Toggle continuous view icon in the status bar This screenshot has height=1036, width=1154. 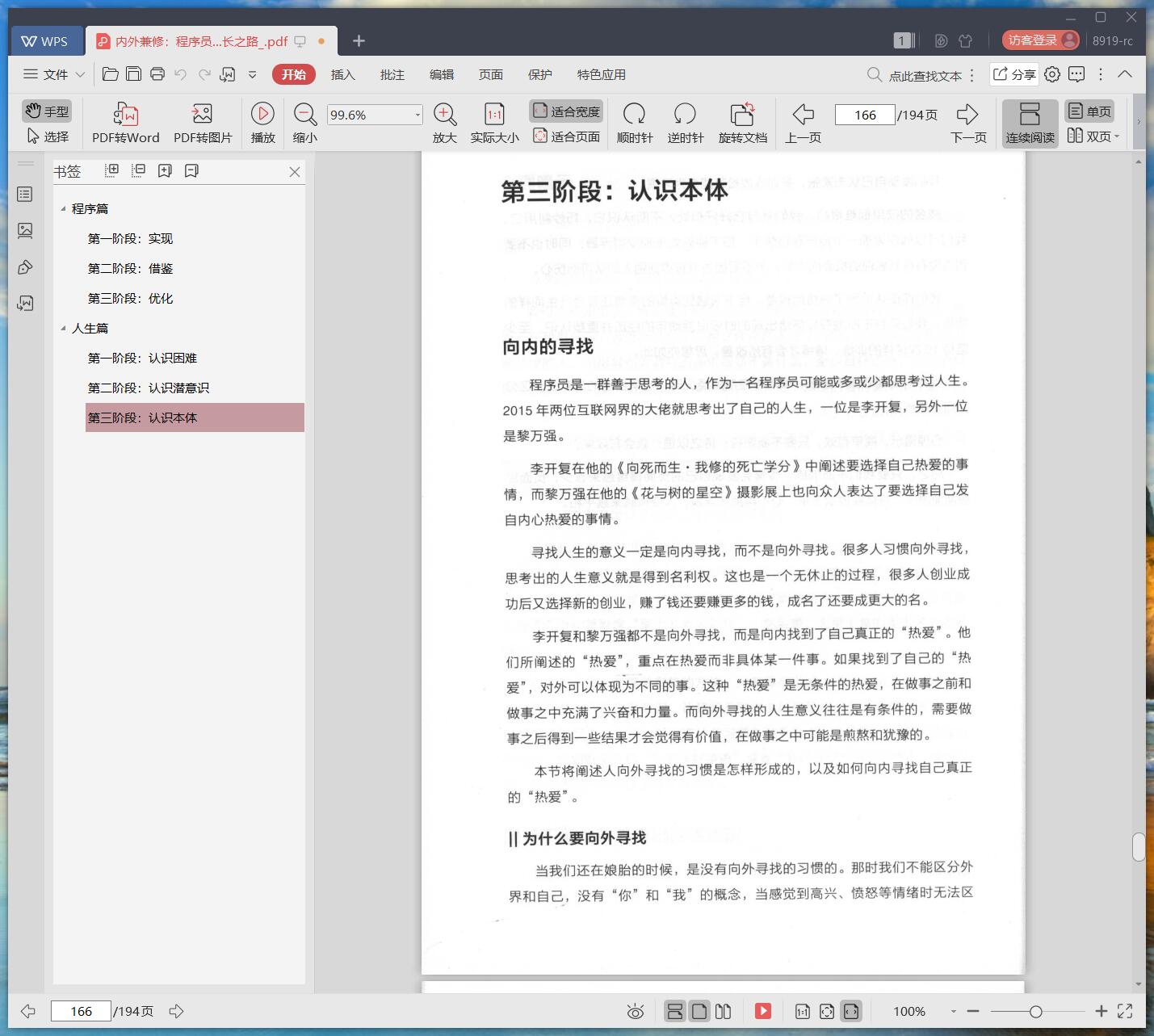tap(674, 1011)
